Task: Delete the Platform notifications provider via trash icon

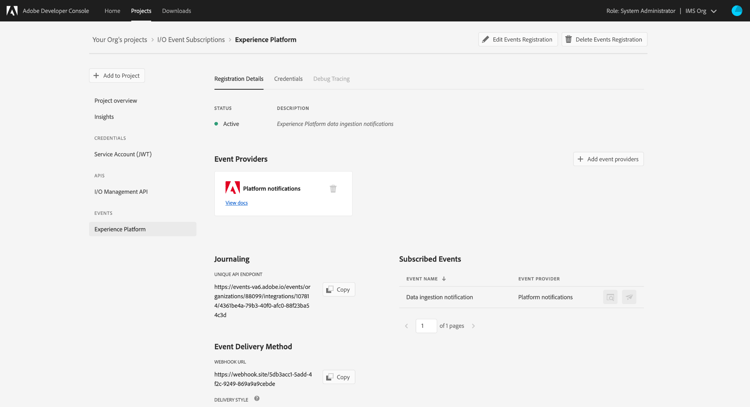Action: click(333, 189)
